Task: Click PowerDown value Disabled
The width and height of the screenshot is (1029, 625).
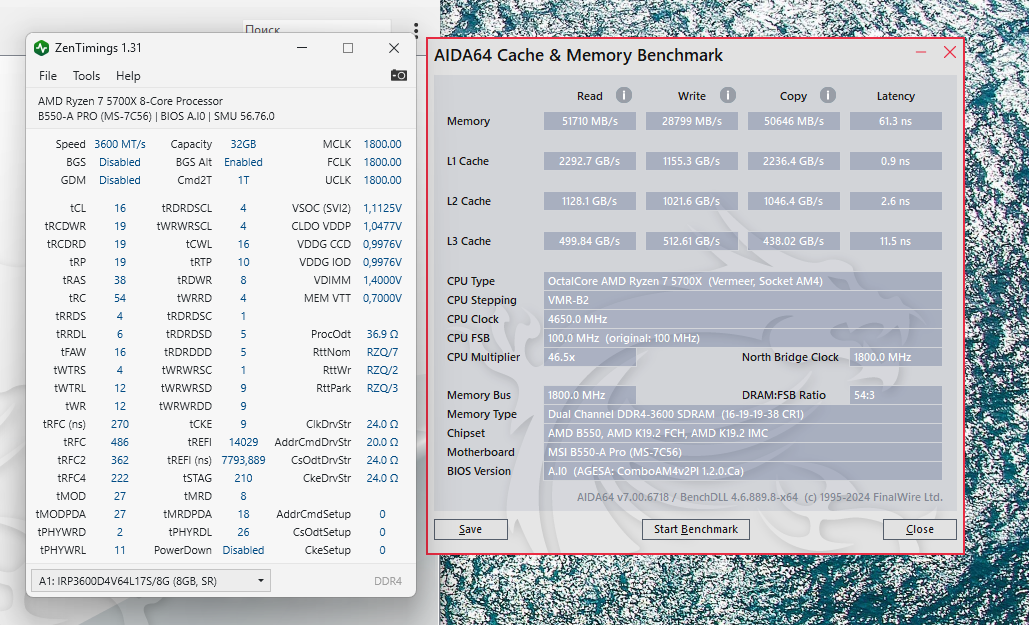Action: coord(243,550)
